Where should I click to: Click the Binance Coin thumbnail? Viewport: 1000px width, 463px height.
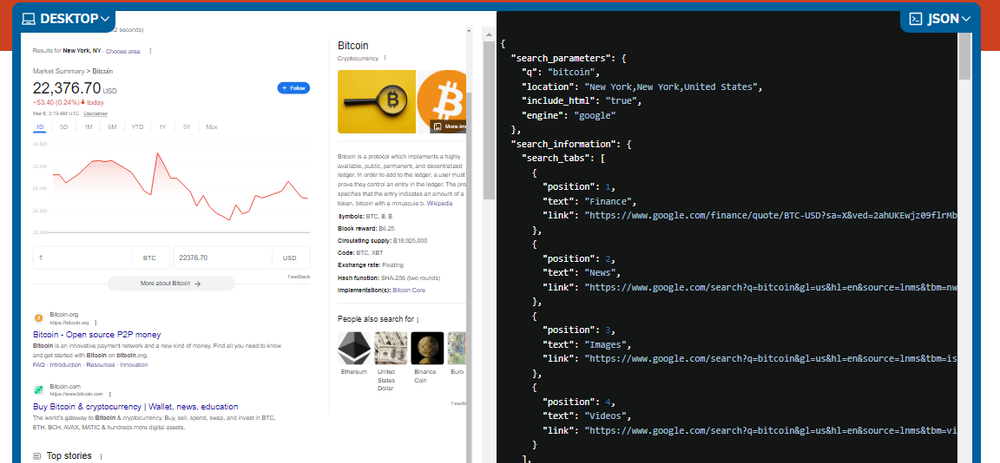pyautogui.click(x=427, y=348)
